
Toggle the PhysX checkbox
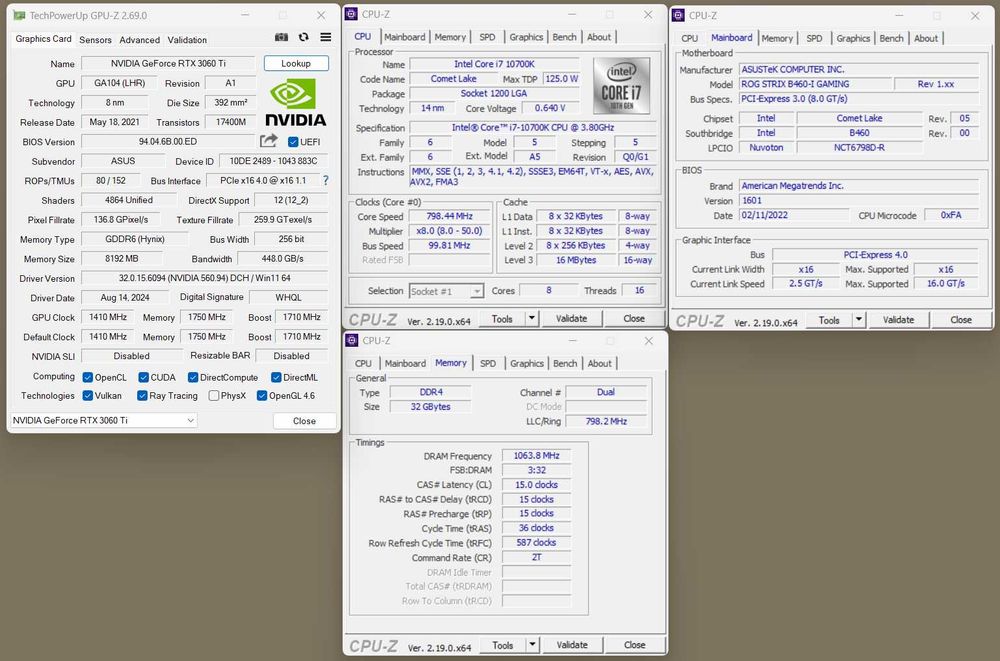click(x=214, y=396)
